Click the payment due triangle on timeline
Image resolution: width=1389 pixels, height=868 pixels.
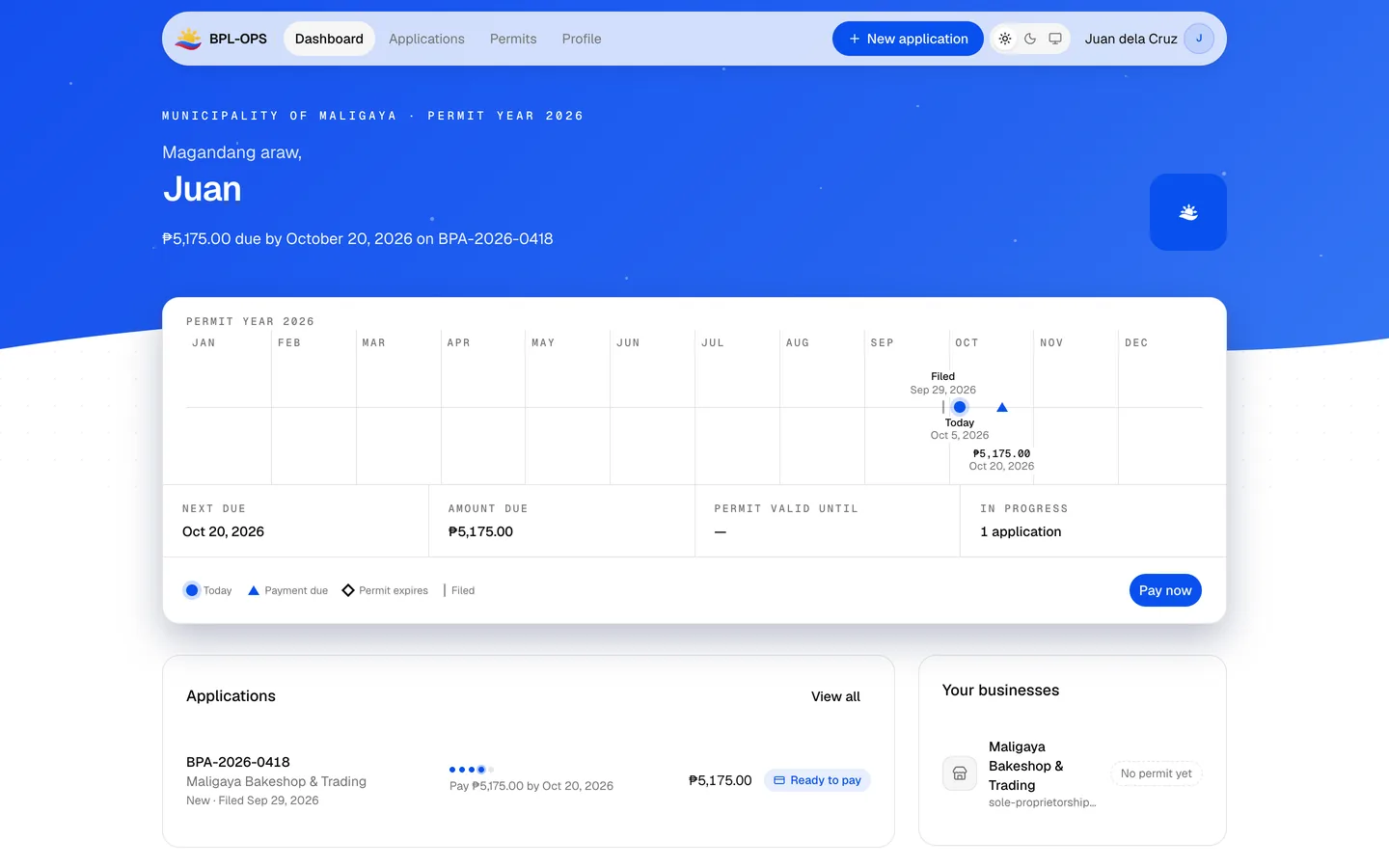point(1002,407)
